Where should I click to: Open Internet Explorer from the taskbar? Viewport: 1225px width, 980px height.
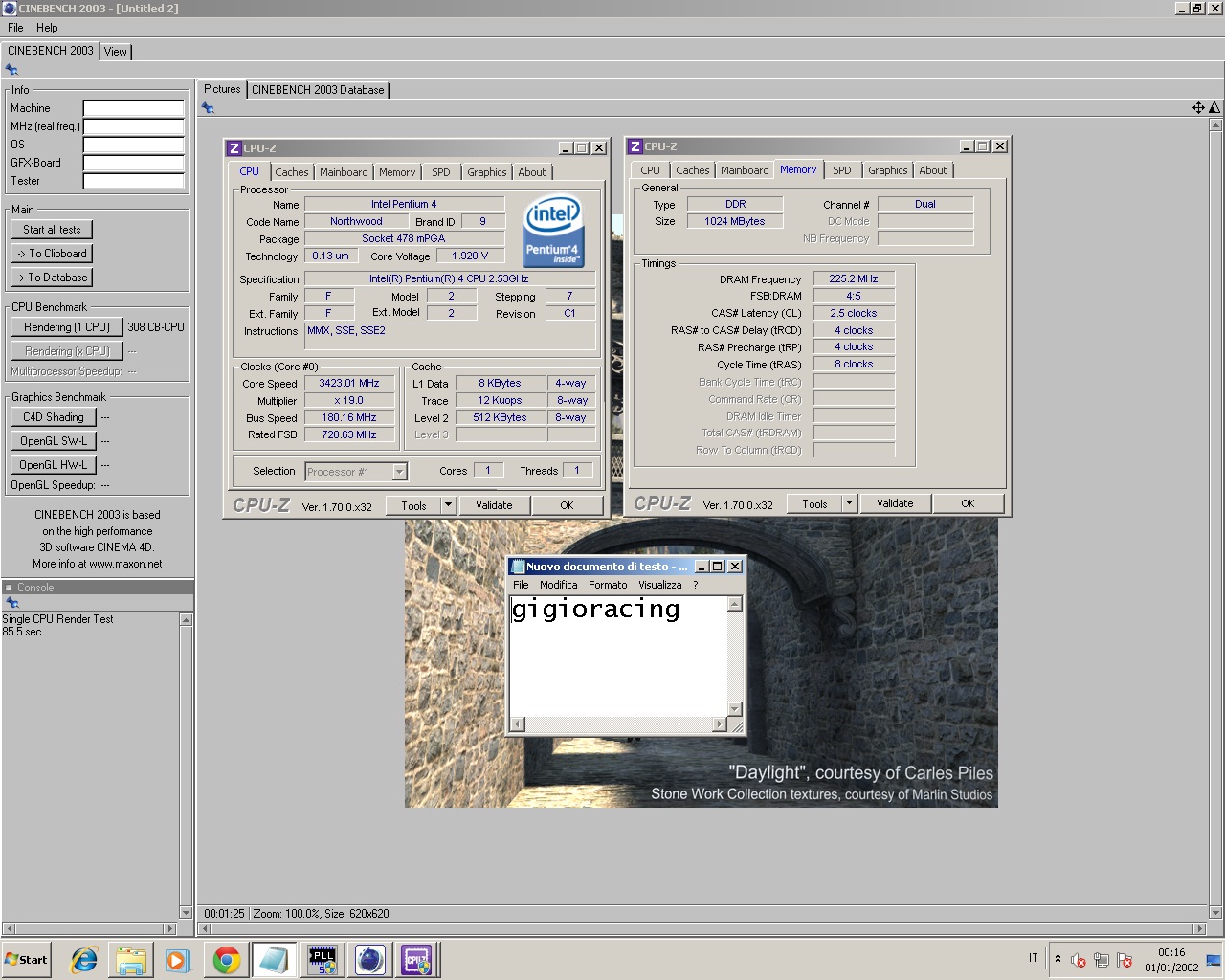tap(84, 960)
